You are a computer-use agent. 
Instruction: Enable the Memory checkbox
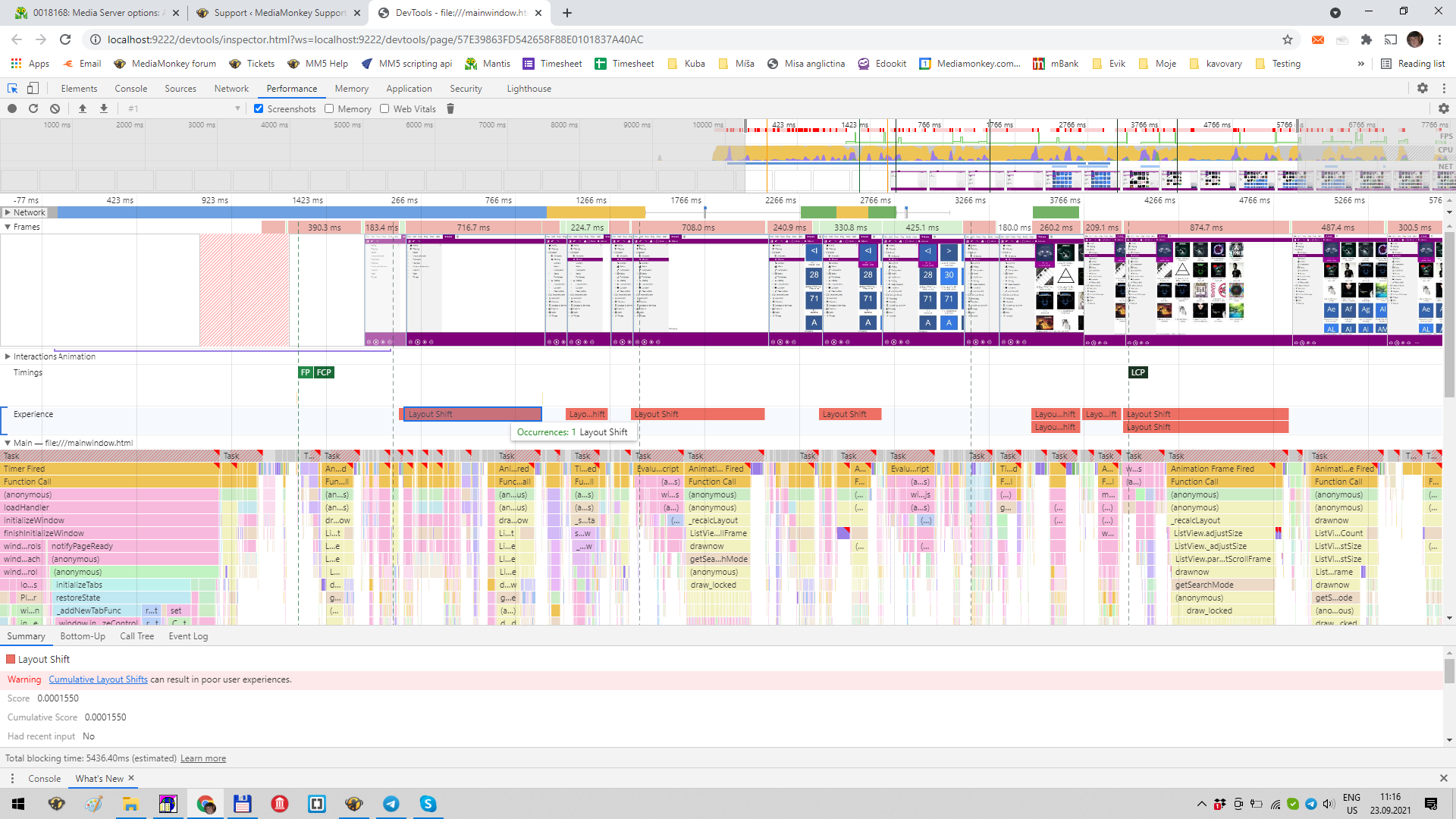click(x=329, y=108)
